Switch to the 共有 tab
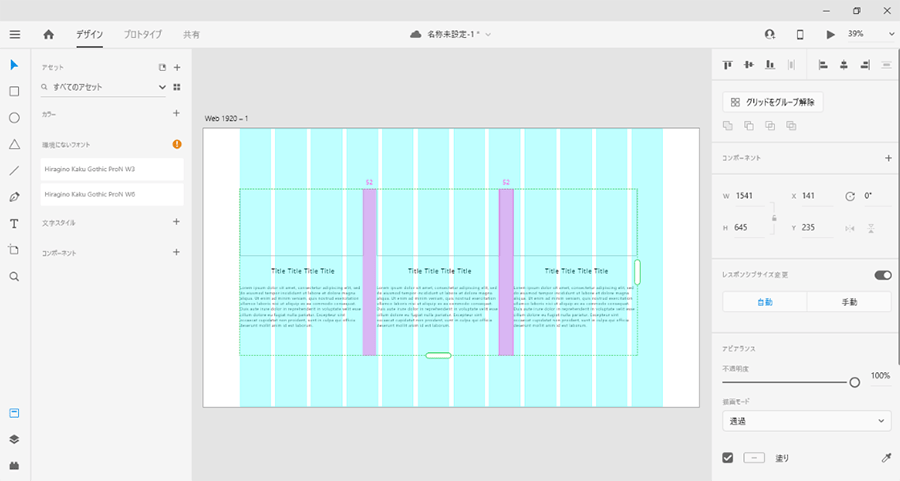900x481 pixels. pos(191,34)
